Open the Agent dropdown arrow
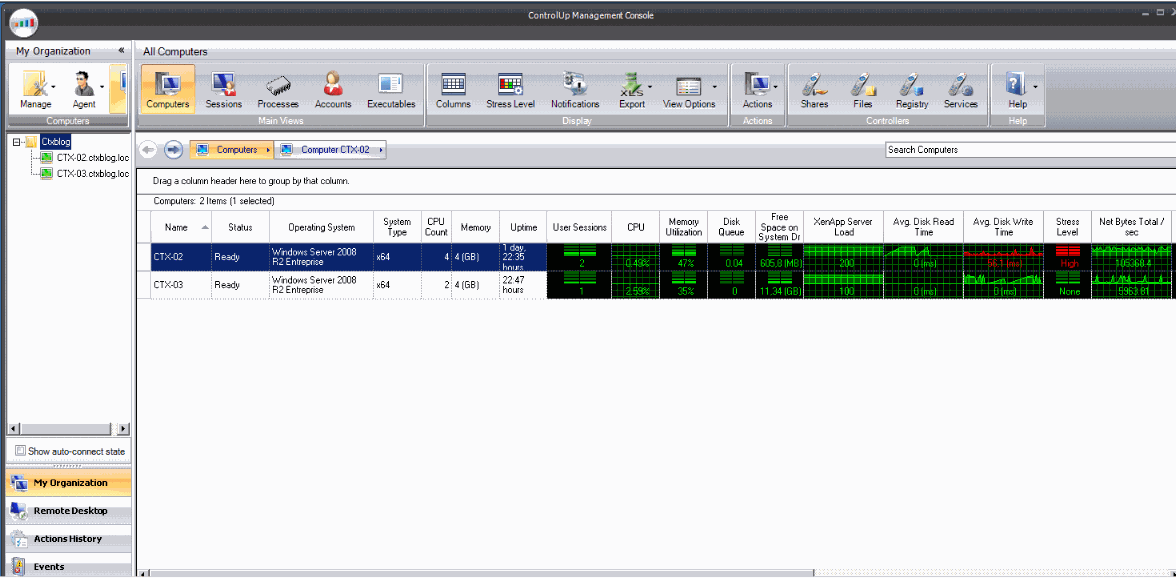The height and width of the screenshot is (578, 1176). (x=100, y=86)
